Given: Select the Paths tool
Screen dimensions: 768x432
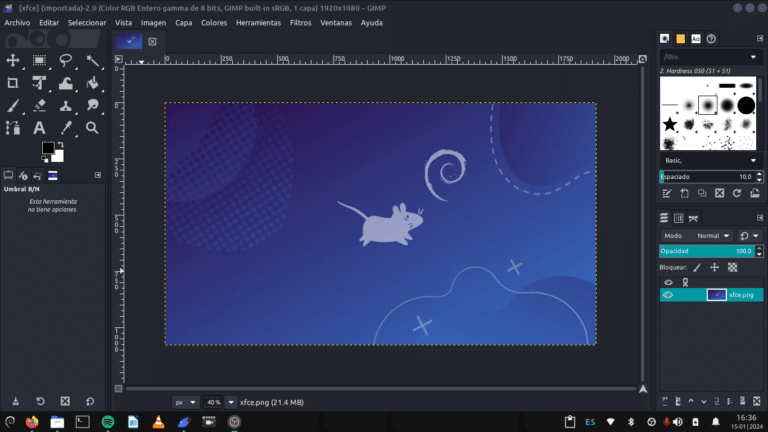Looking at the screenshot, I should pyautogui.click(x=13, y=128).
